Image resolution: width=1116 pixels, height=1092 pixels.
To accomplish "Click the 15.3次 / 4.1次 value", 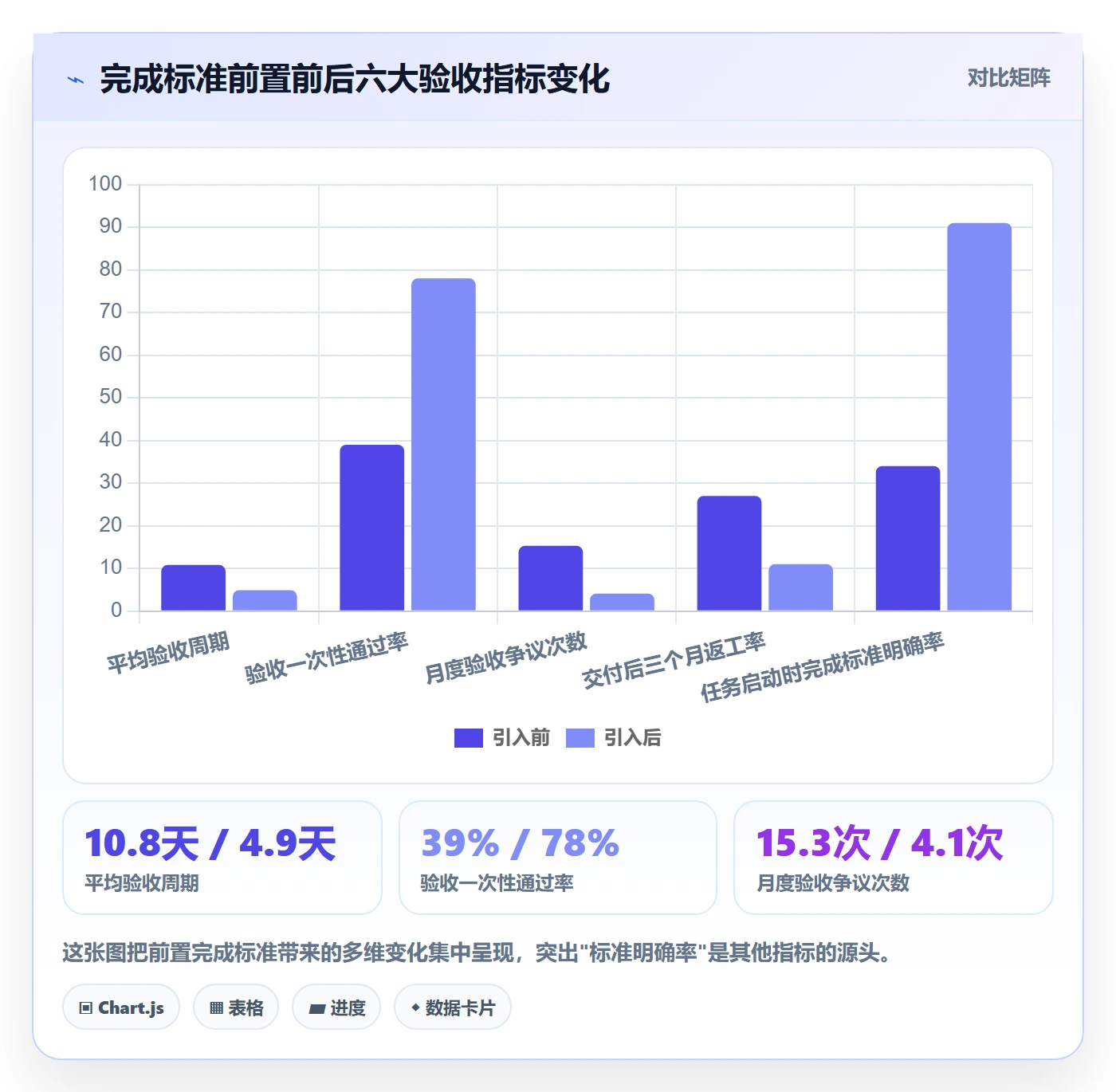I will [x=879, y=843].
